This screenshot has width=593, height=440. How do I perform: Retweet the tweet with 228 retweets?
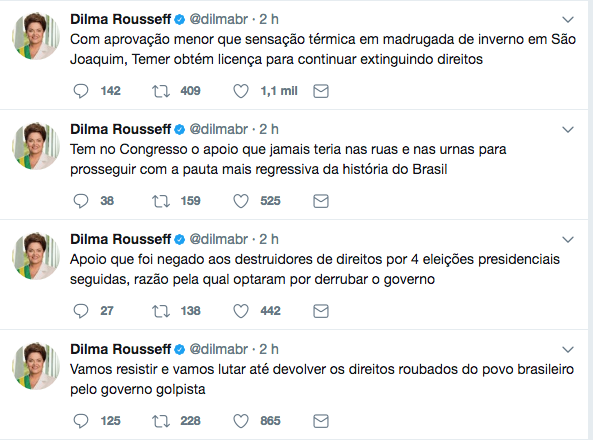click(161, 421)
